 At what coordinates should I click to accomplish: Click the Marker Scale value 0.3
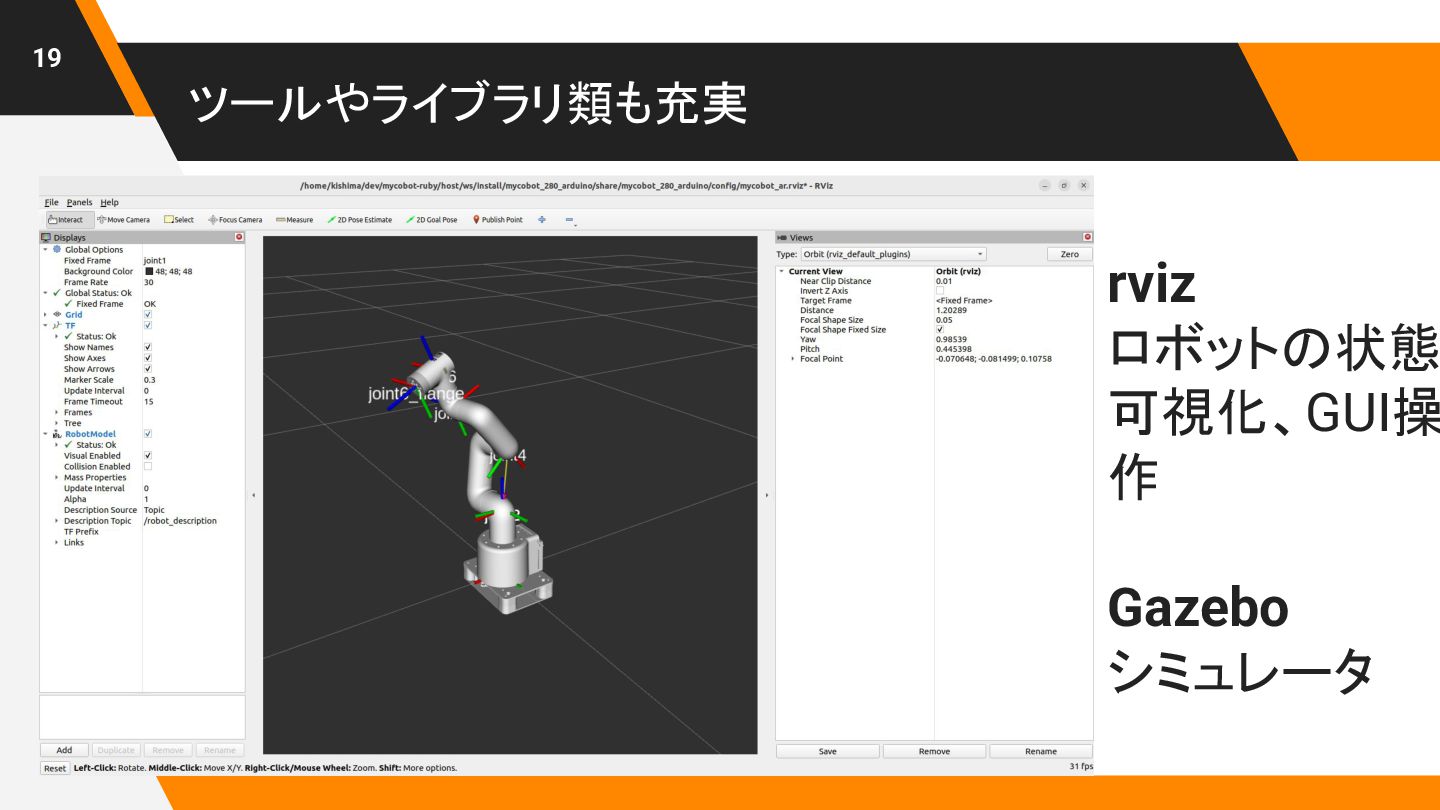[150, 380]
